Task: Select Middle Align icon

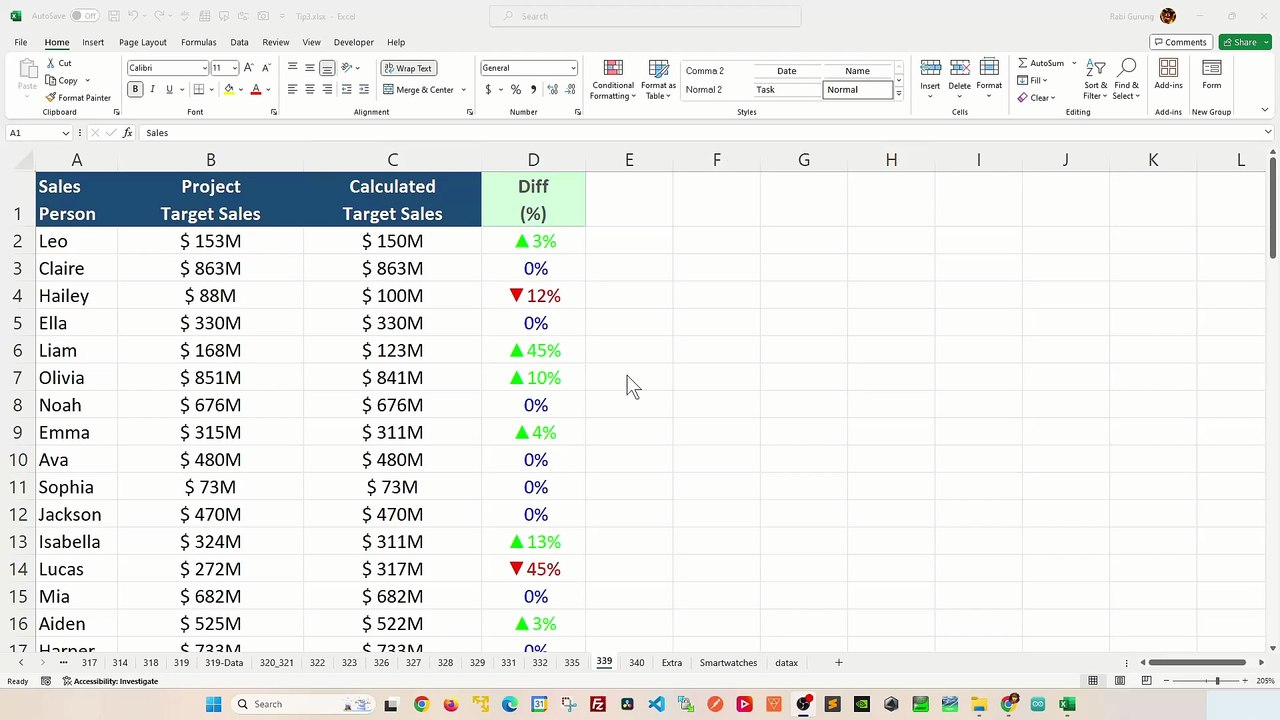Action: (310, 68)
